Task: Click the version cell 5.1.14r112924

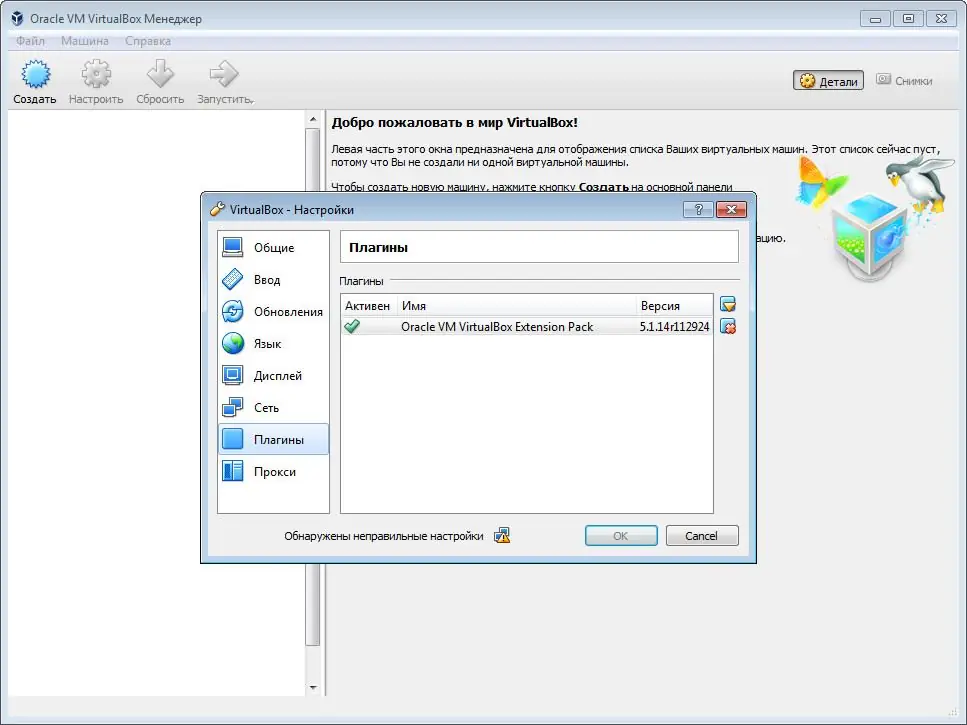Action: 674,327
